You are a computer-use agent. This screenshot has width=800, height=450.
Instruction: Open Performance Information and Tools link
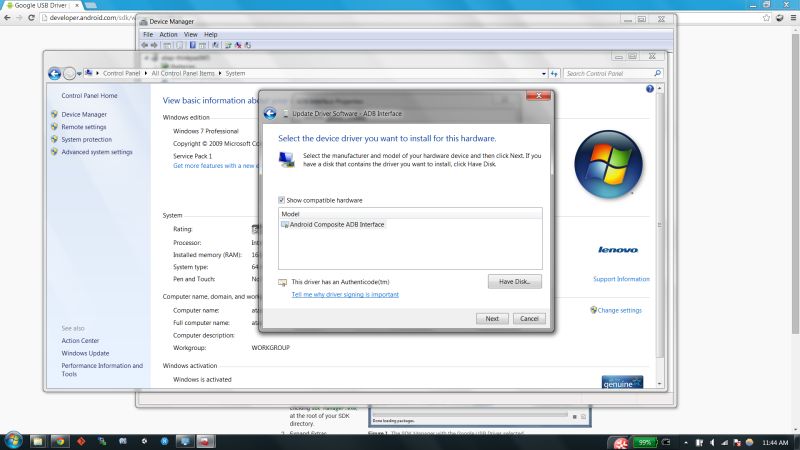pos(102,370)
